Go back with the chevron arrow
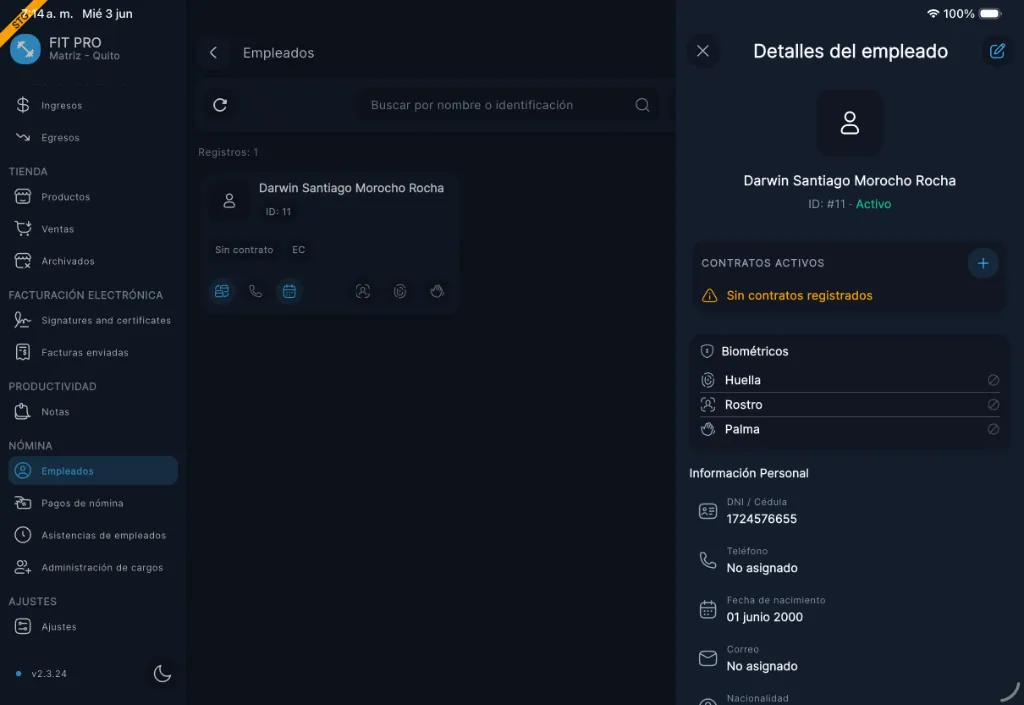Image resolution: width=1024 pixels, height=705 pixels. 214,53
